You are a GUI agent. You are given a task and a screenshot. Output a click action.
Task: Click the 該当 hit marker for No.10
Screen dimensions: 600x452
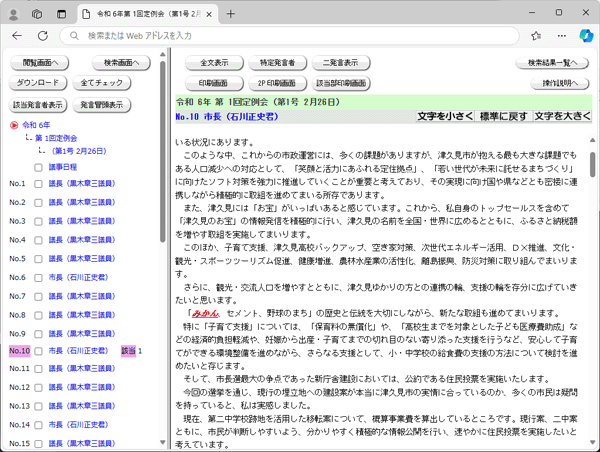click(x=128, y=351)
